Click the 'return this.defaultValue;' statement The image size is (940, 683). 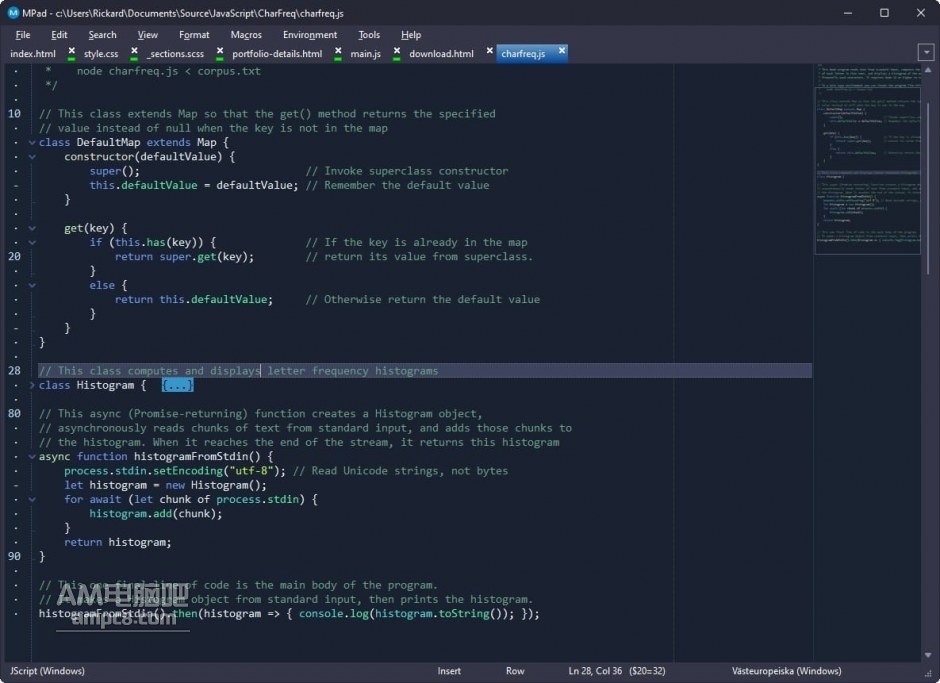(194, 299)
